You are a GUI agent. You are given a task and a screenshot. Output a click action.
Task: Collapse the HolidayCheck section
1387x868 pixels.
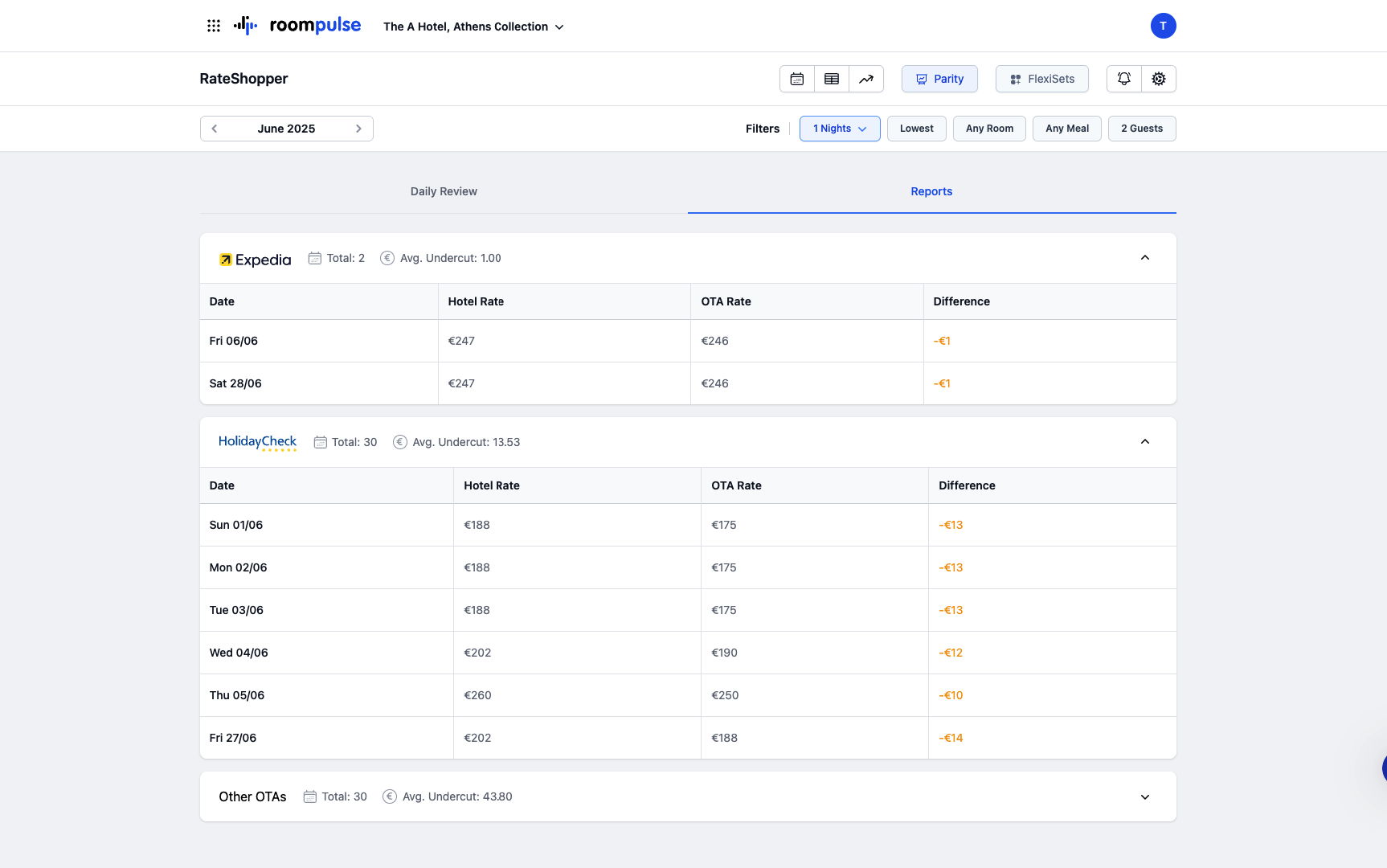pyautogui.click(x=1144, y=442)
